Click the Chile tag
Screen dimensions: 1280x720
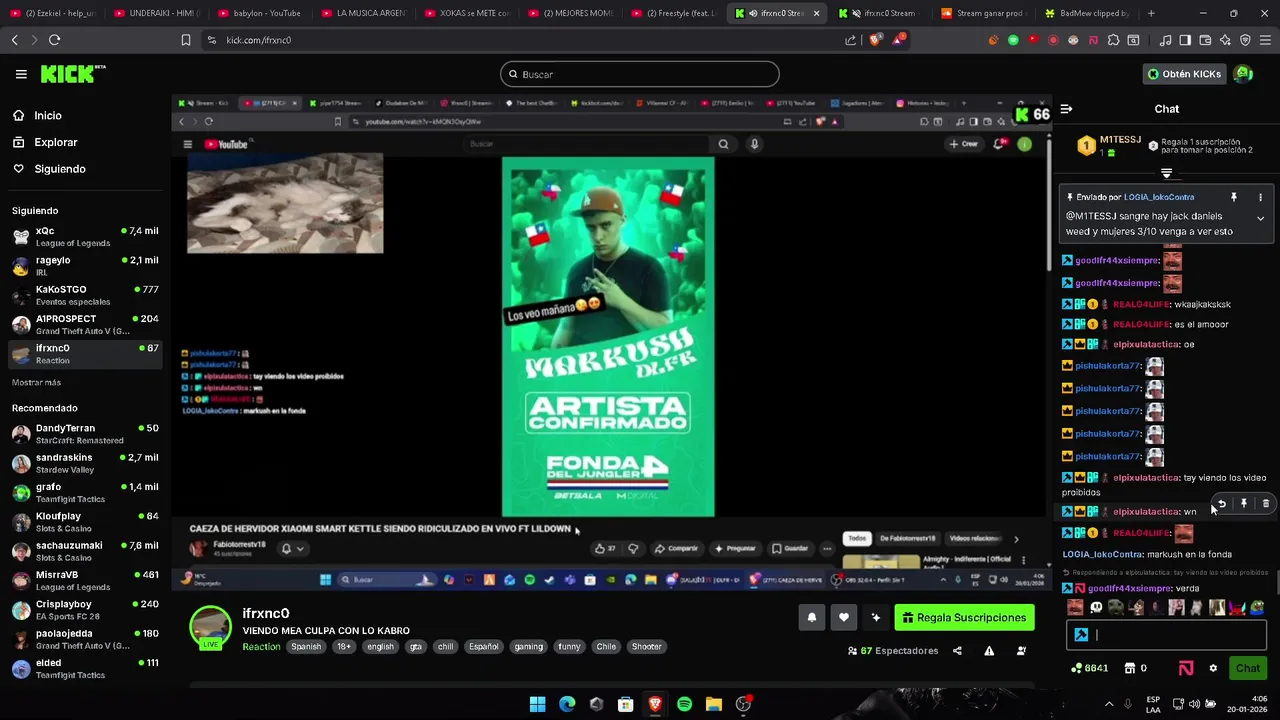[x=606, y=647]
